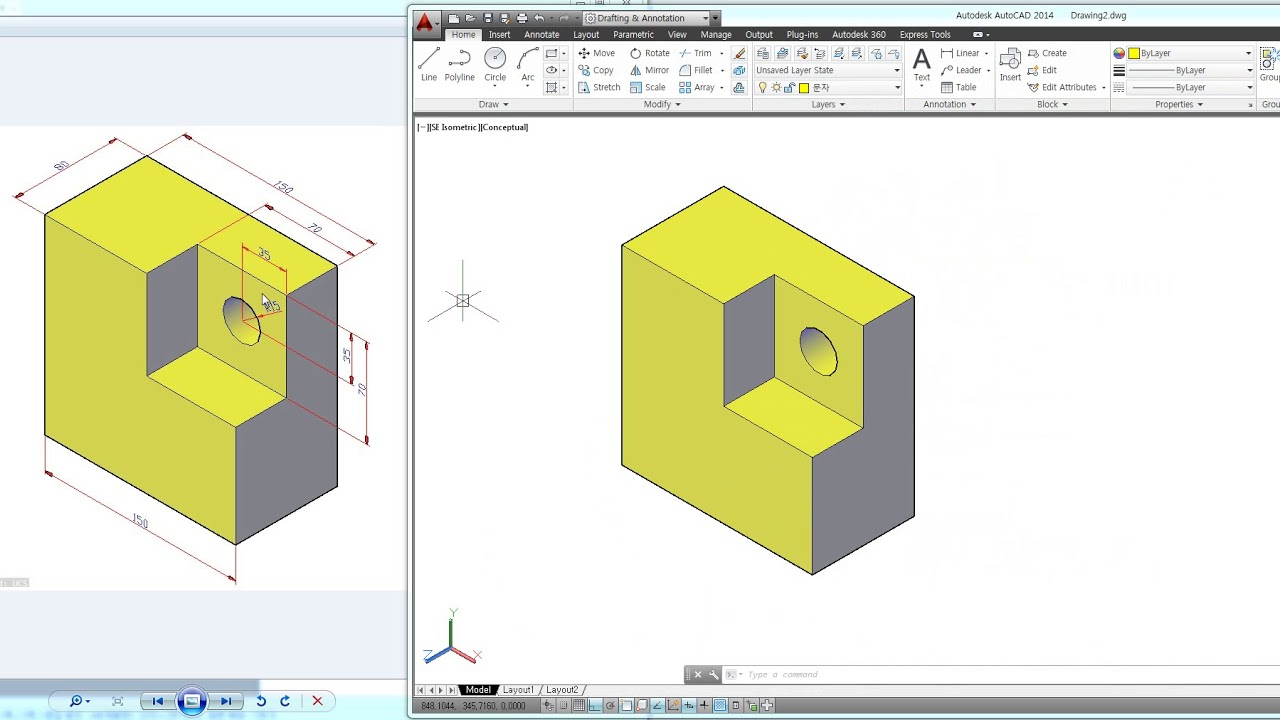The image size is (1280, 720).
Task: Click the Stretch tool
Action: coord(599,87)
